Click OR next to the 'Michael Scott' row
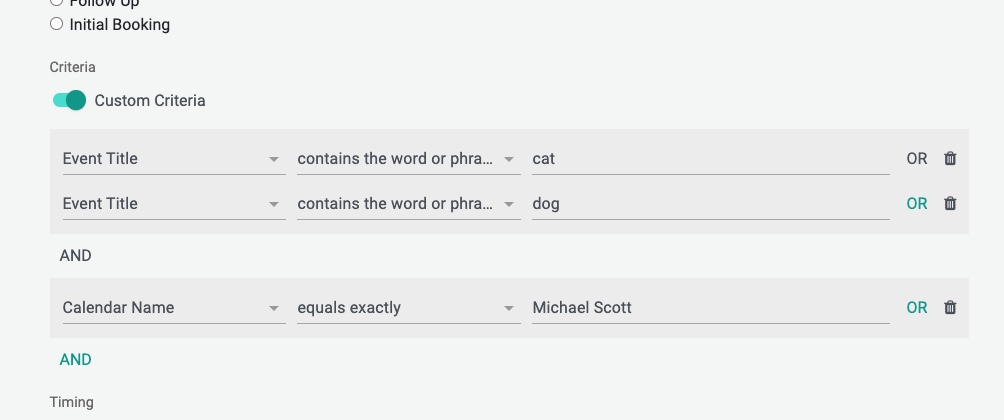Viewport: 1004px width, 420px height. (917, 307)
